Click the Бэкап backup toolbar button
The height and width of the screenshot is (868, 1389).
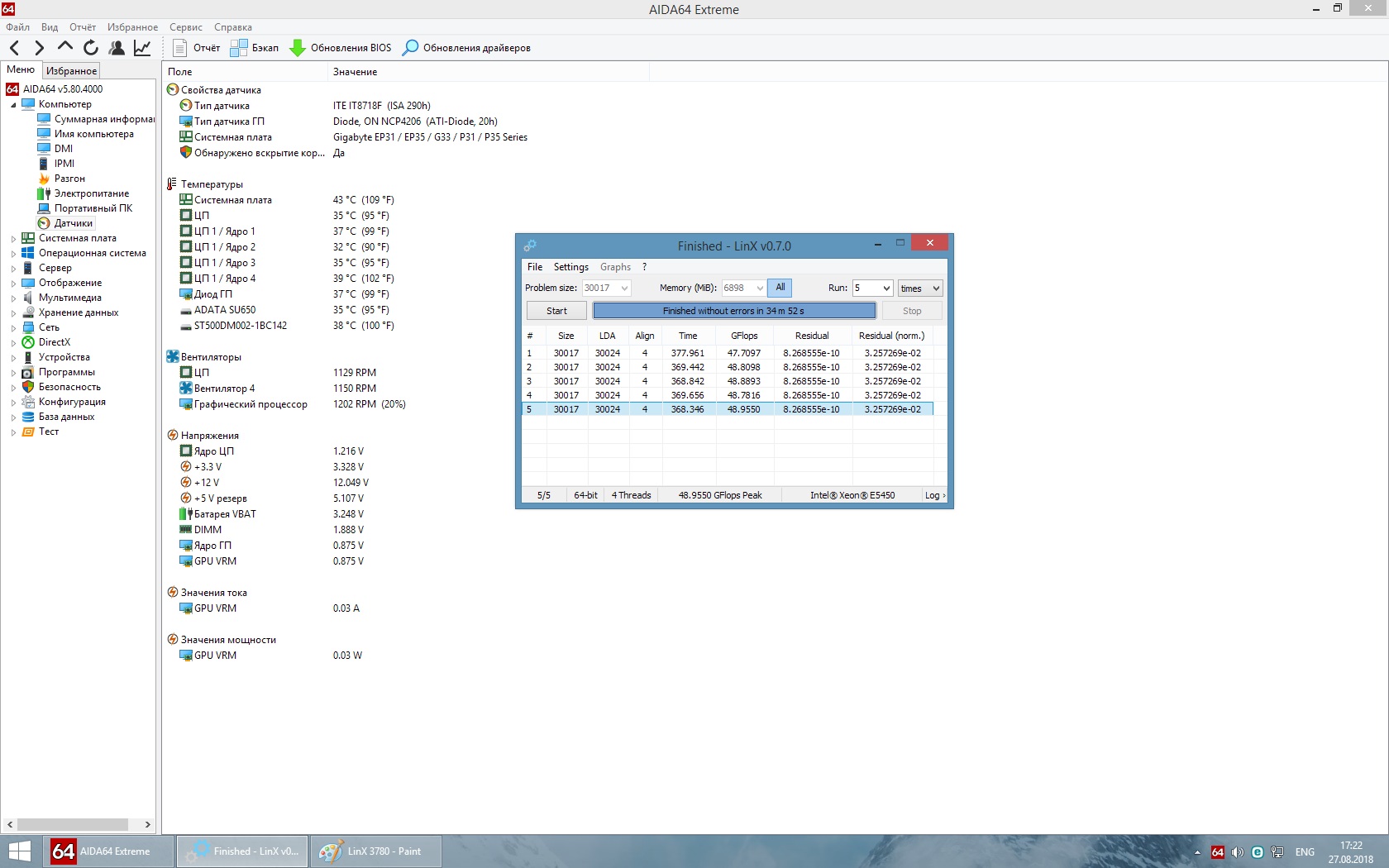[255, 48]
